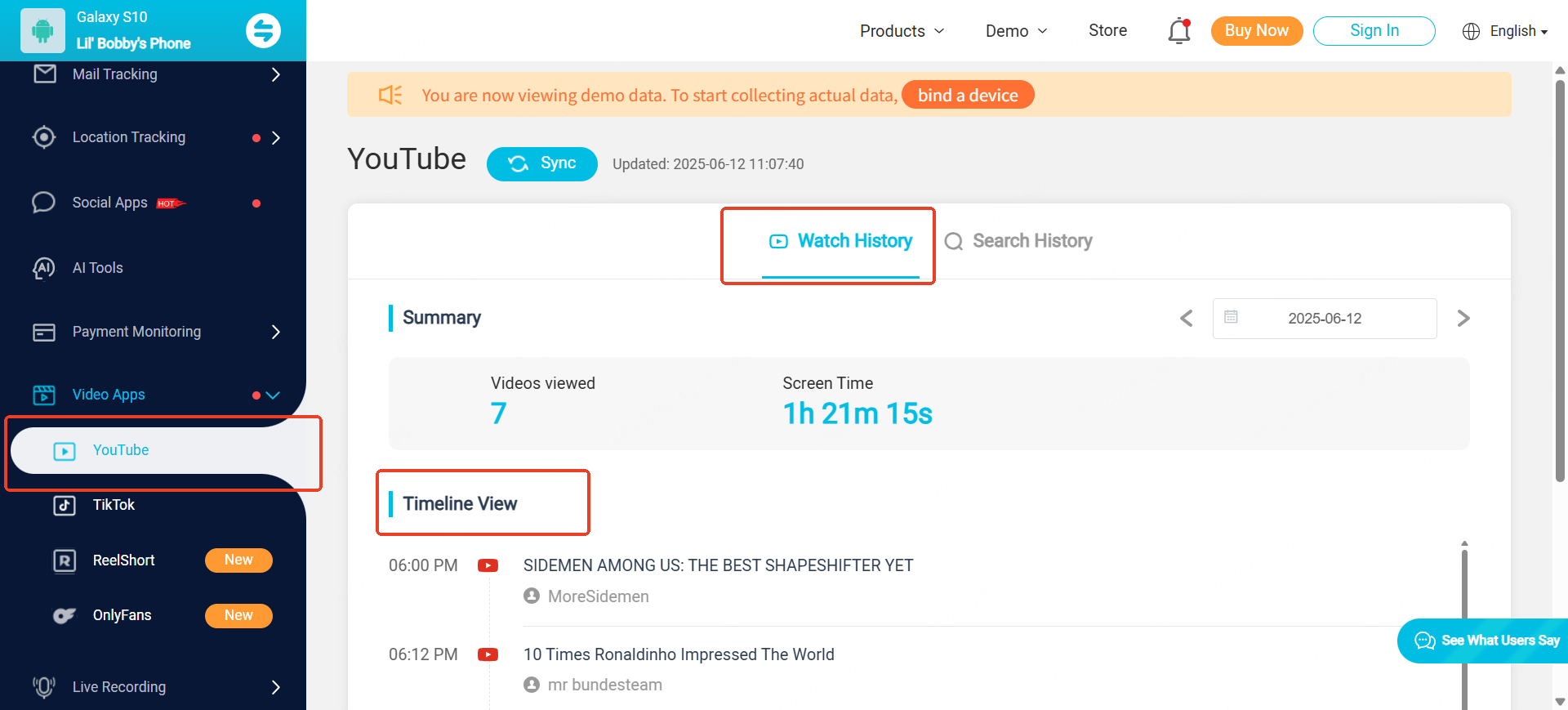Go to previous date with left arrow
1568x710 pixels.
coord(1187,318)
